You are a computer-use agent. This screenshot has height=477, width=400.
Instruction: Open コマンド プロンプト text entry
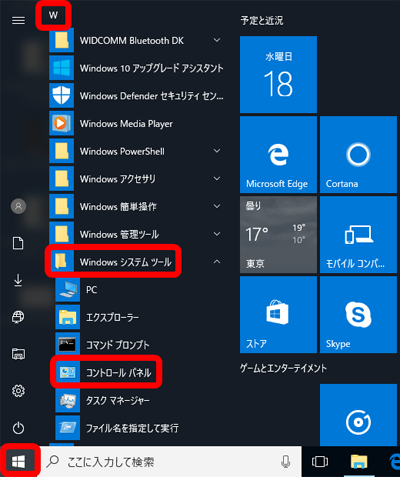point(118,345)
